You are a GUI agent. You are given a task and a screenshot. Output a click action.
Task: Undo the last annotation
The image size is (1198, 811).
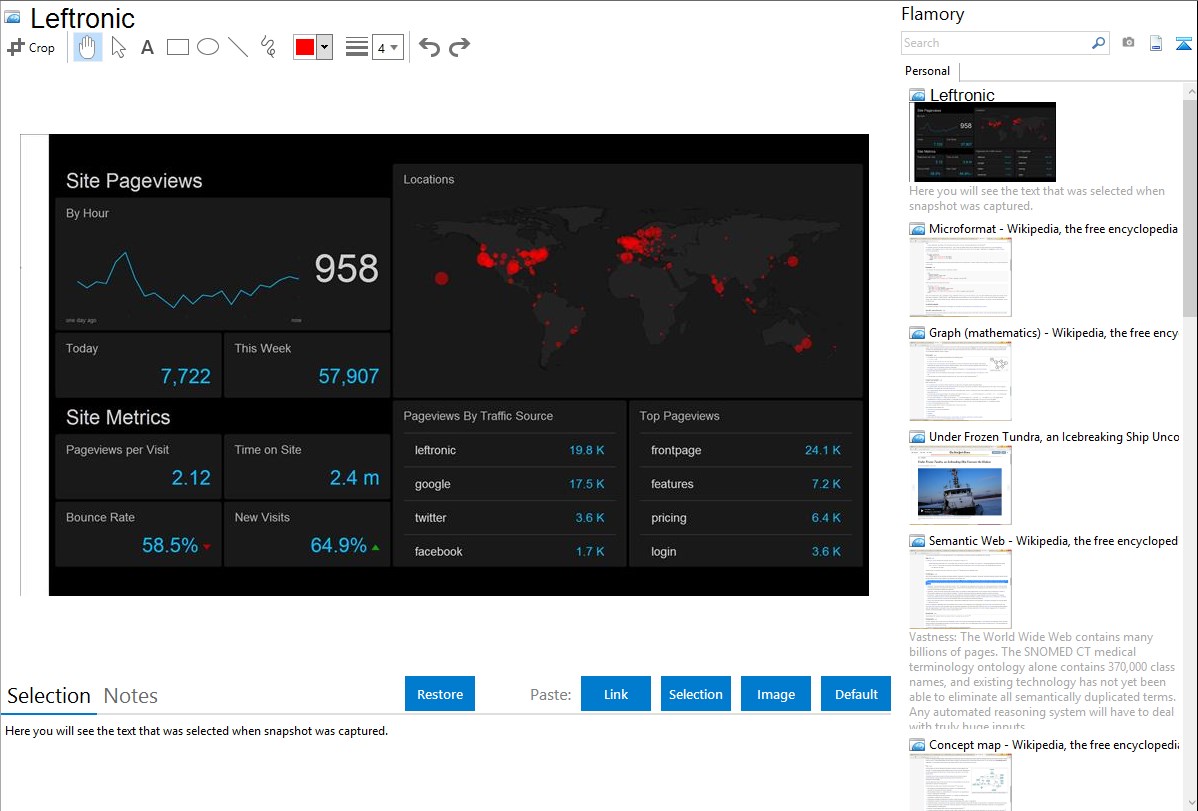coord(429,47)
